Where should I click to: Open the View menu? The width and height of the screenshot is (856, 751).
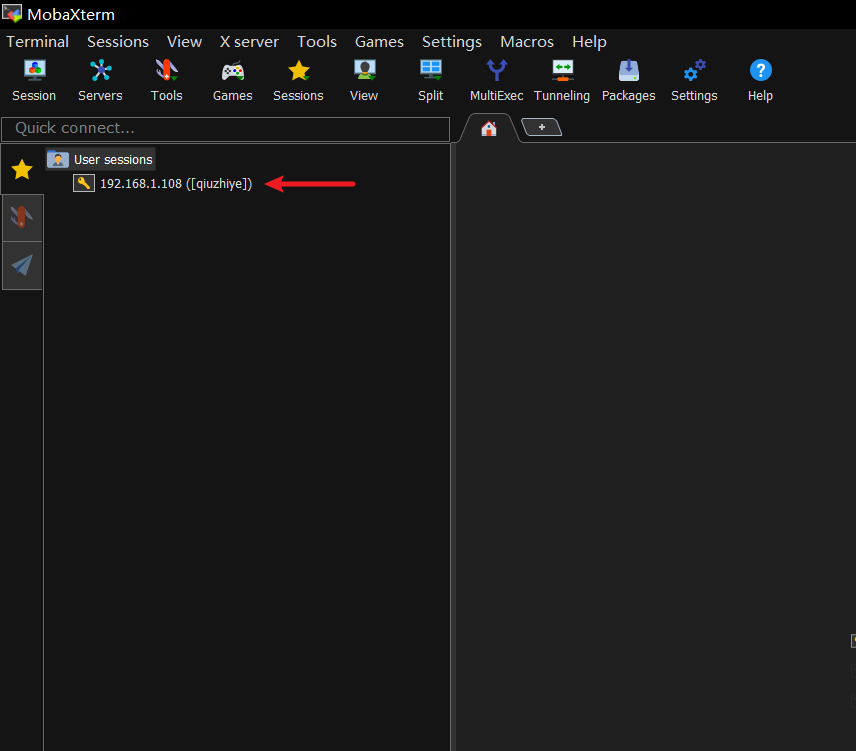point(185,41)
